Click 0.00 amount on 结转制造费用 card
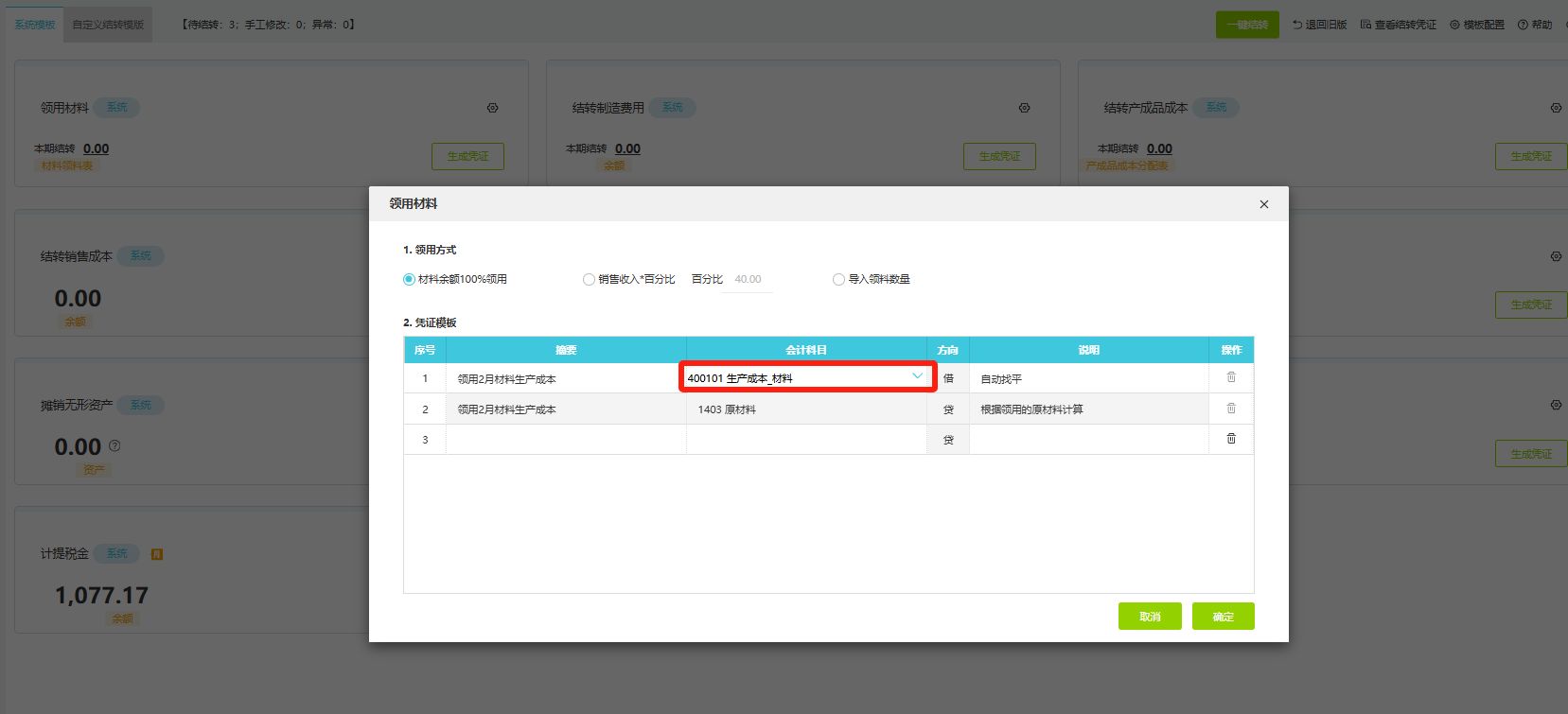1568x714 pixels. pyautogui.click(x=628, y=148)
